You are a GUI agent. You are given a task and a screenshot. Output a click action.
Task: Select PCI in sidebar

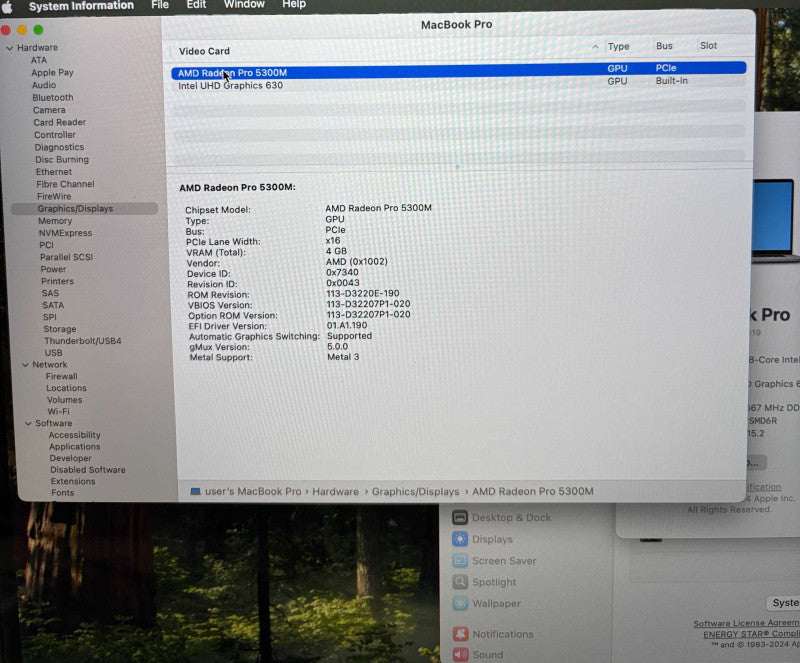(x=46, y=245)
